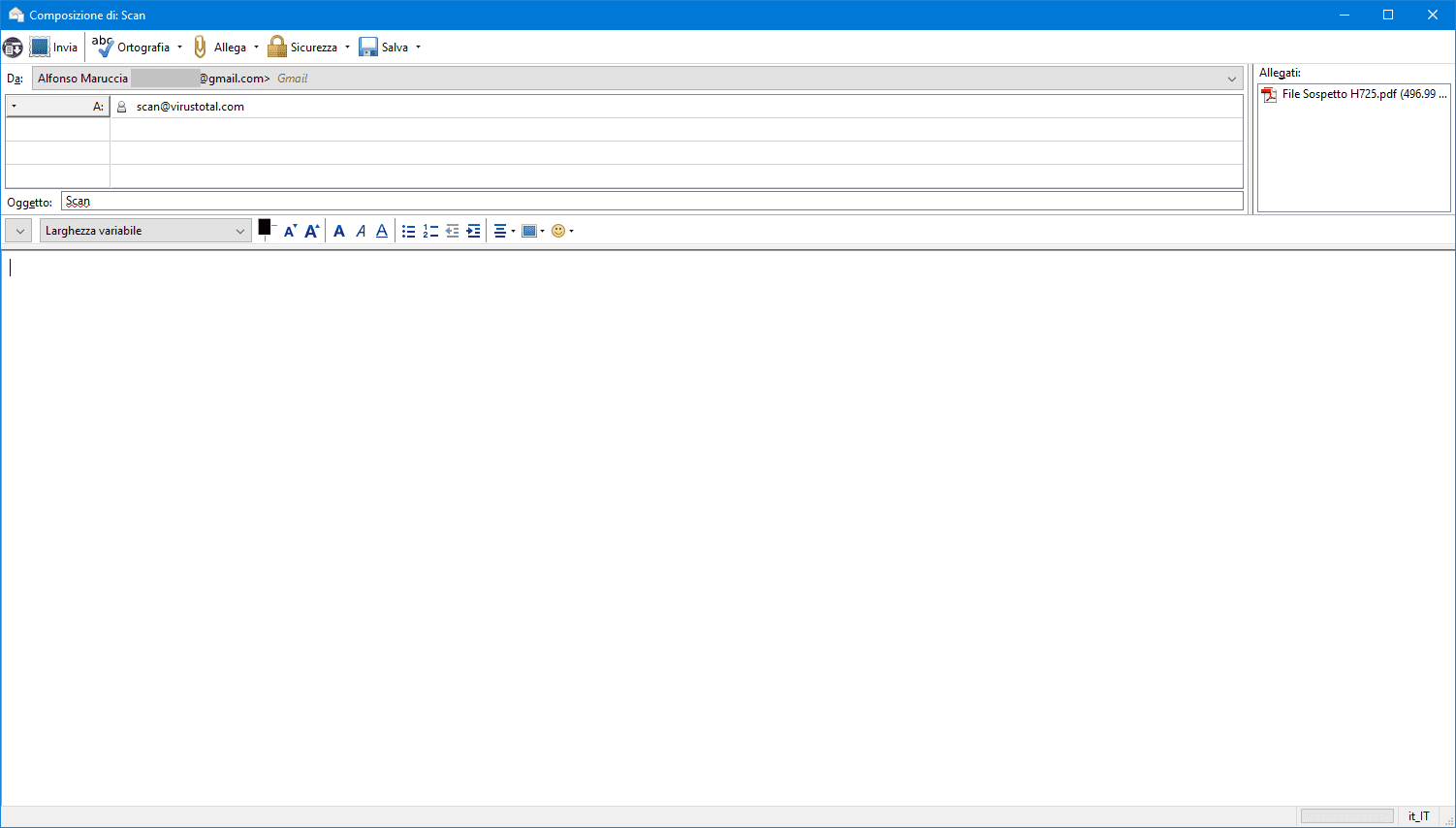Screen dimensions: 1456x828
Task: Click the Salva floppy disk icon
Action: [368, 47]
